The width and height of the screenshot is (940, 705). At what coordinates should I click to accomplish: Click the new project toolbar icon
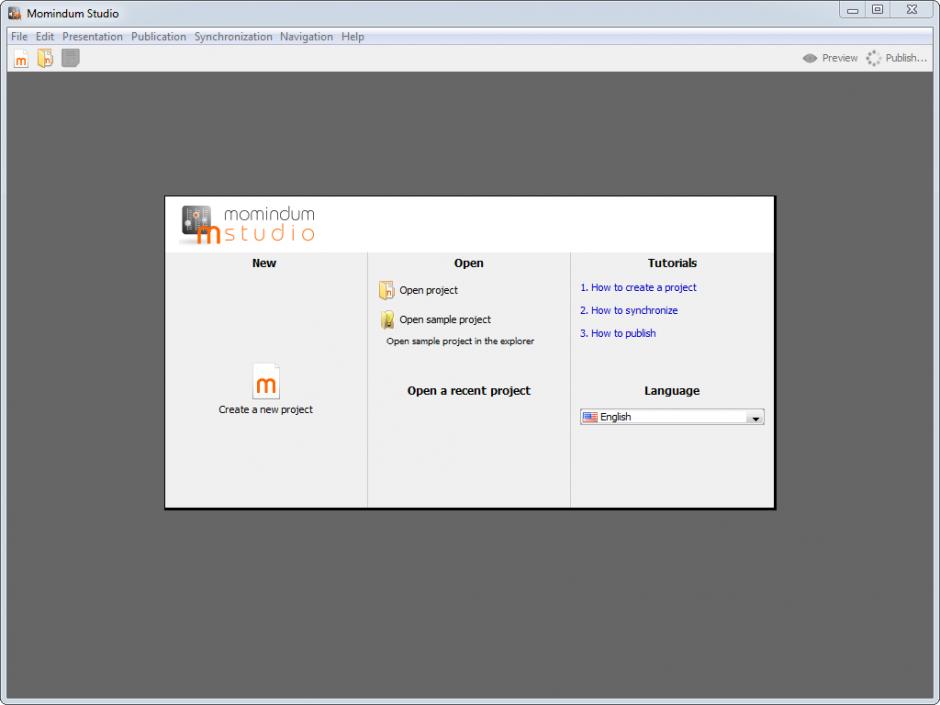coord(21,58)
